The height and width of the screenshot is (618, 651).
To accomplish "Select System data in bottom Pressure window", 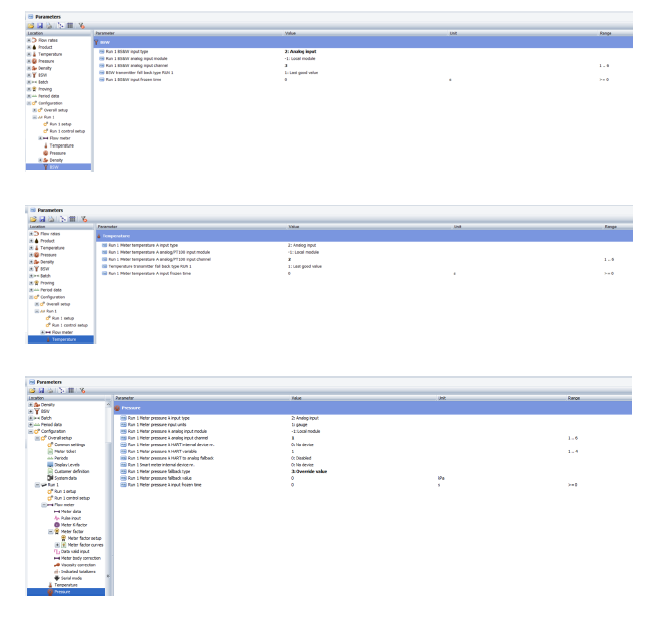I will 66,478.
